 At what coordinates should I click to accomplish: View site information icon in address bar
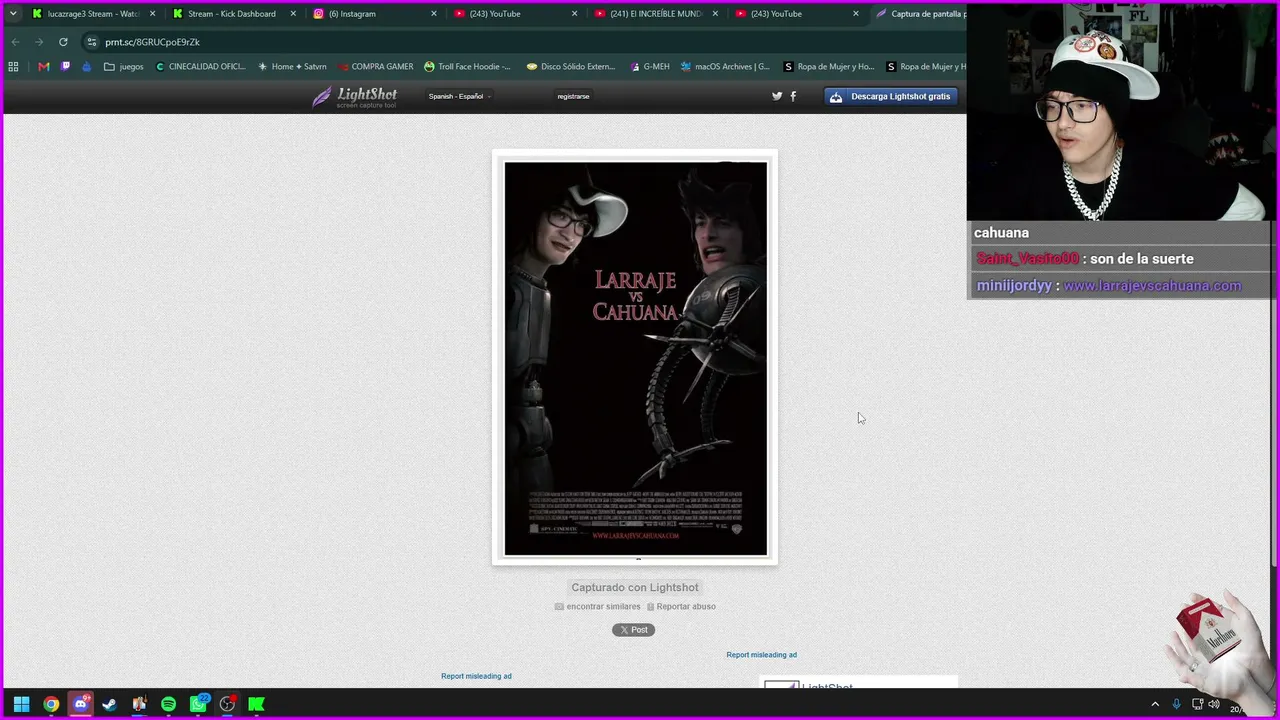(x=91, y=42)
